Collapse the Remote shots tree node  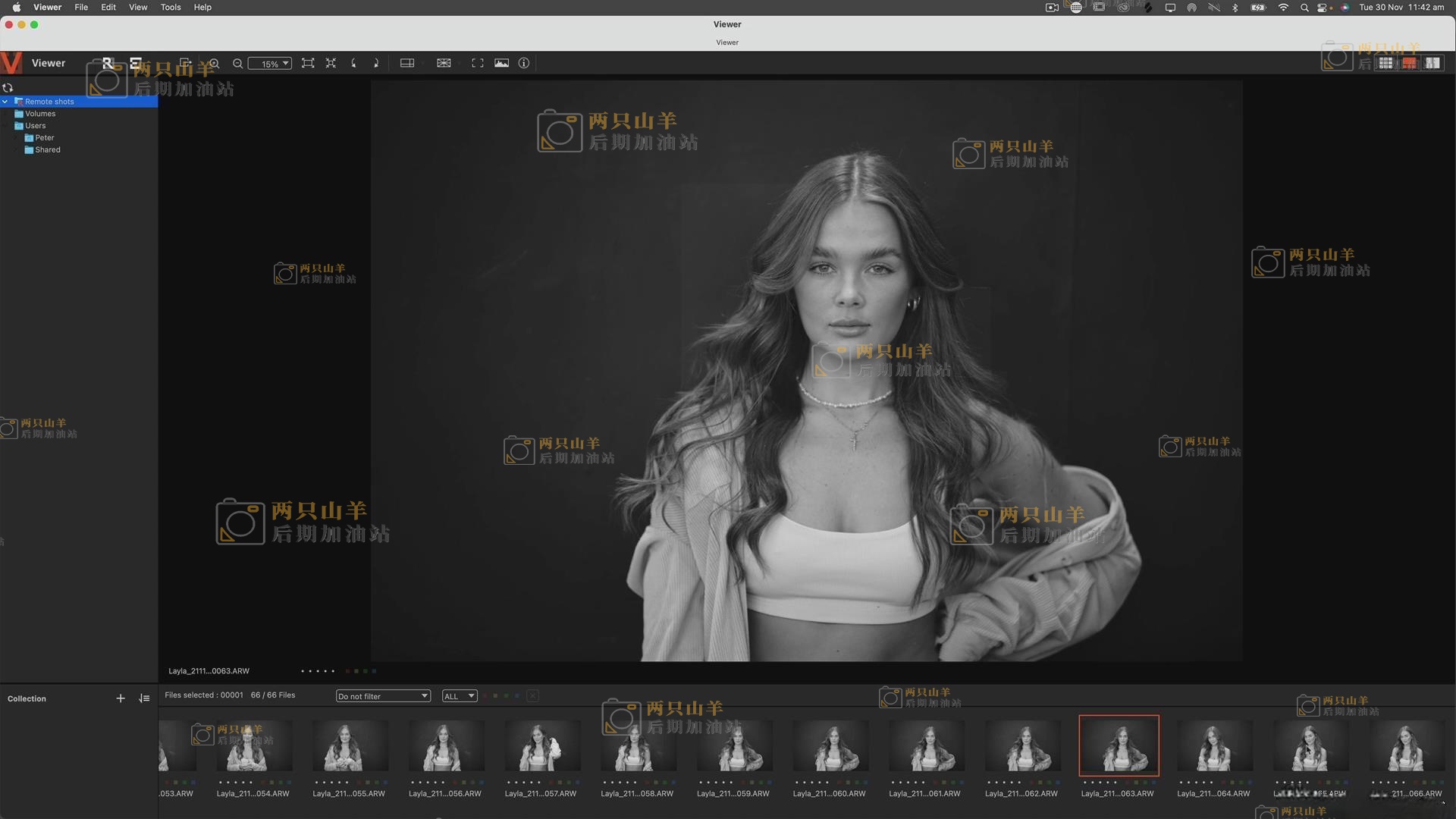[x=5, y=102]
